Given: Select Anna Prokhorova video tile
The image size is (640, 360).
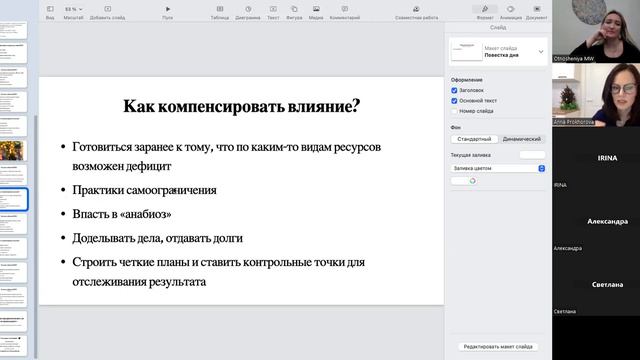Looking at the screenshot, I should [596, 95].
